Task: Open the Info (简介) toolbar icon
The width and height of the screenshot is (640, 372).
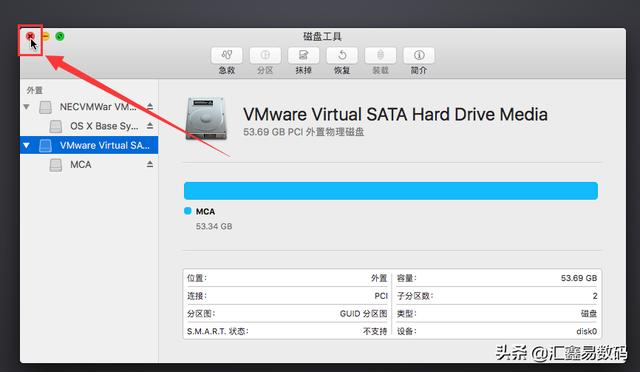Action: (x=419, y=55)
